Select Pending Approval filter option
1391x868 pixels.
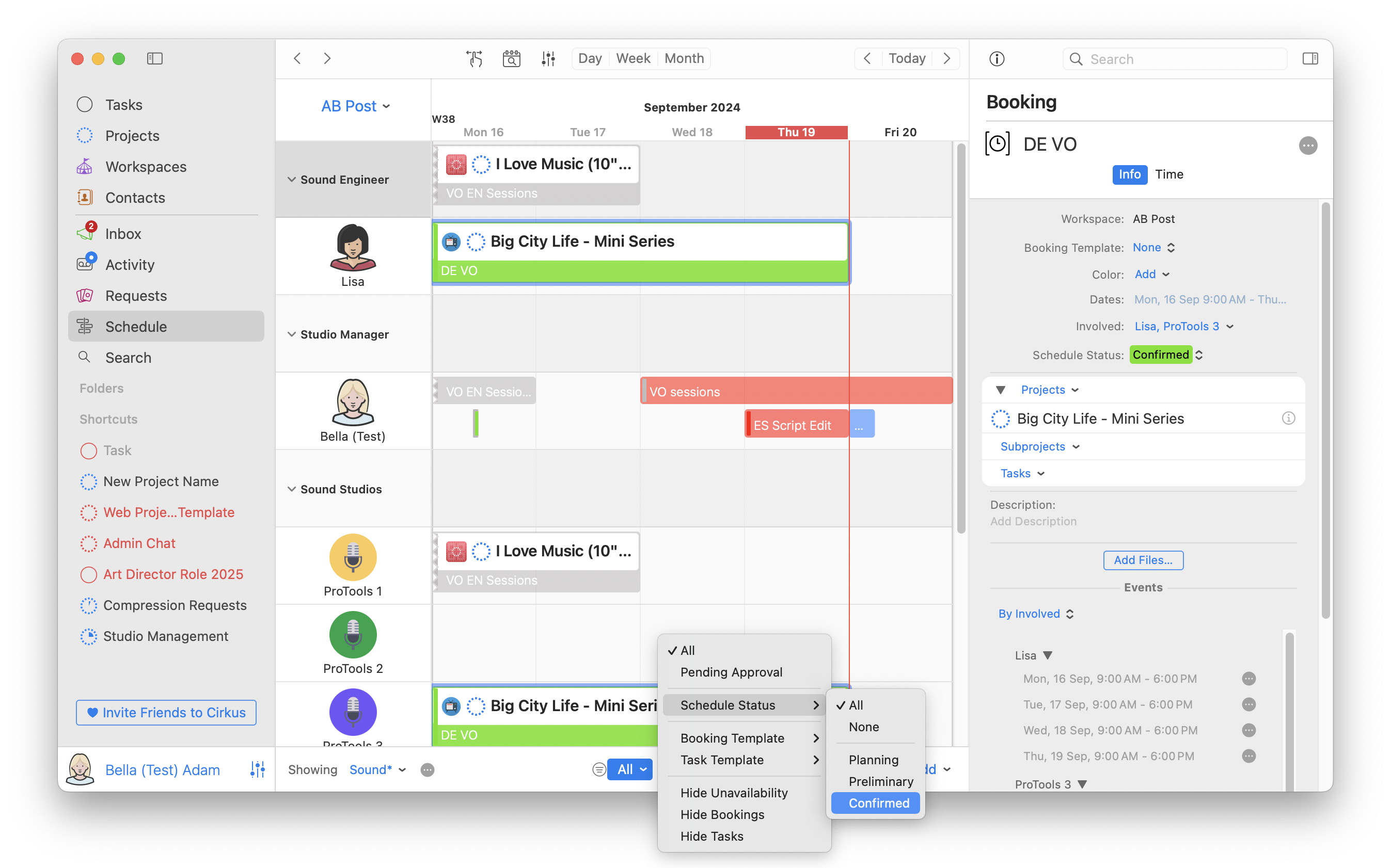click(x=731, y=672)
